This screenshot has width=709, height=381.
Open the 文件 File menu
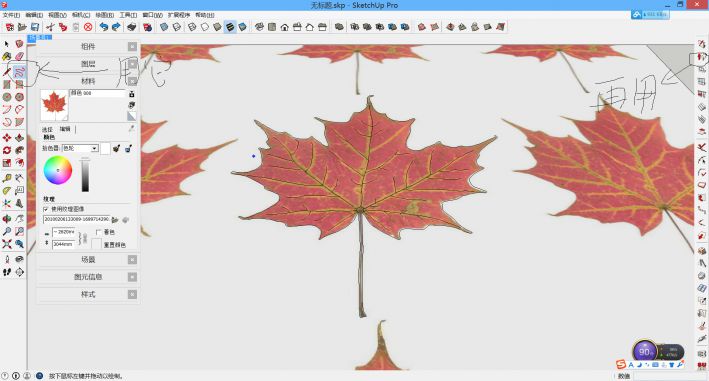[x=11, y=15]
